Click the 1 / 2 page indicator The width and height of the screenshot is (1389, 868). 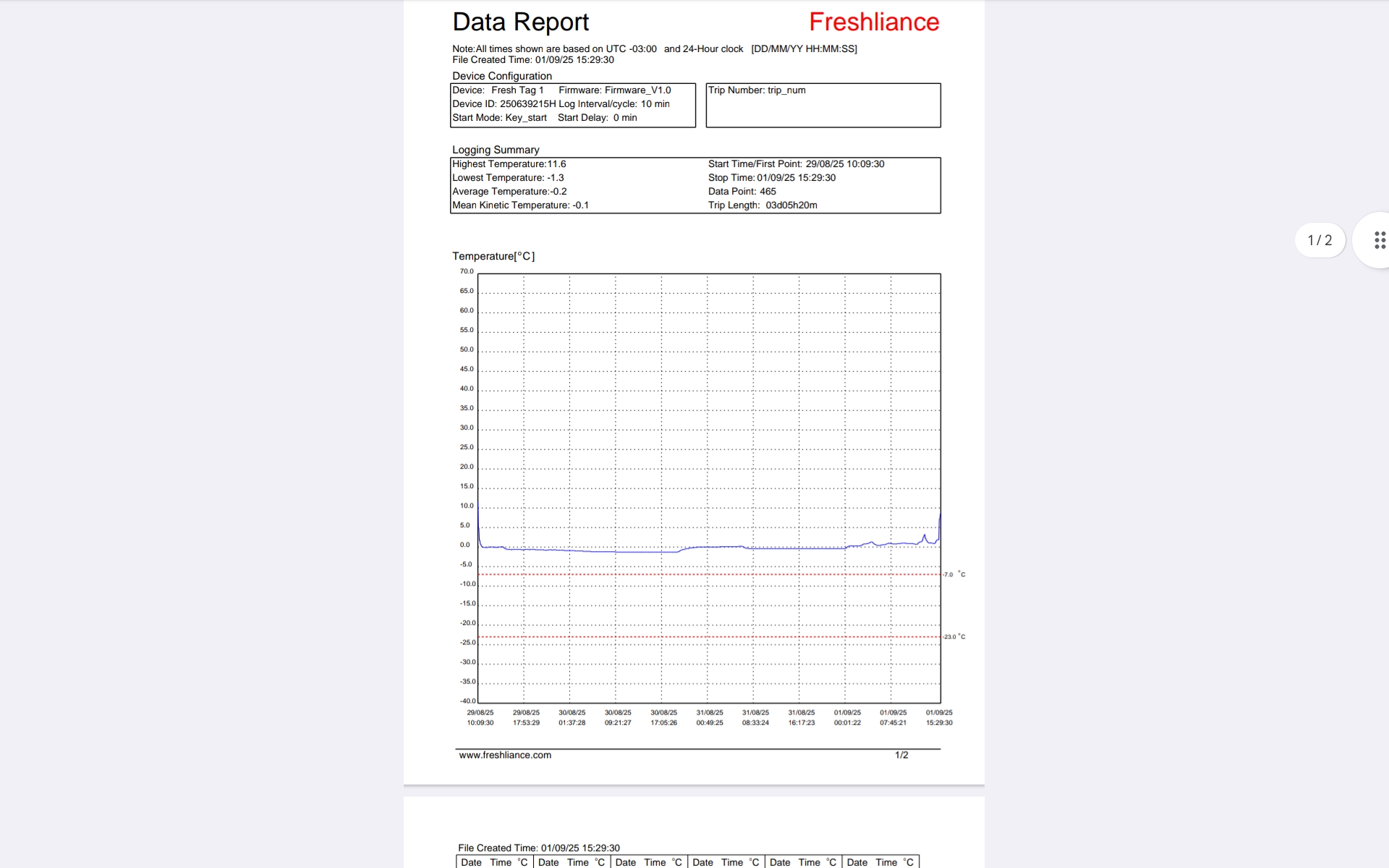click(1320, 240)
